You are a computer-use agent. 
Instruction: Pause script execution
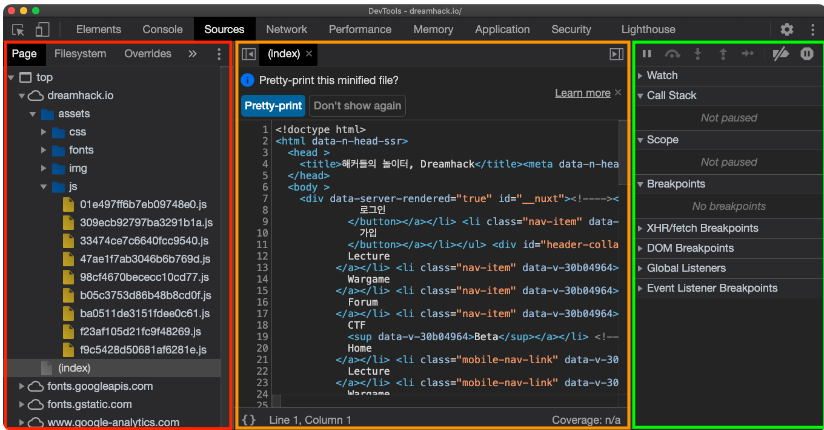point(647,54)
